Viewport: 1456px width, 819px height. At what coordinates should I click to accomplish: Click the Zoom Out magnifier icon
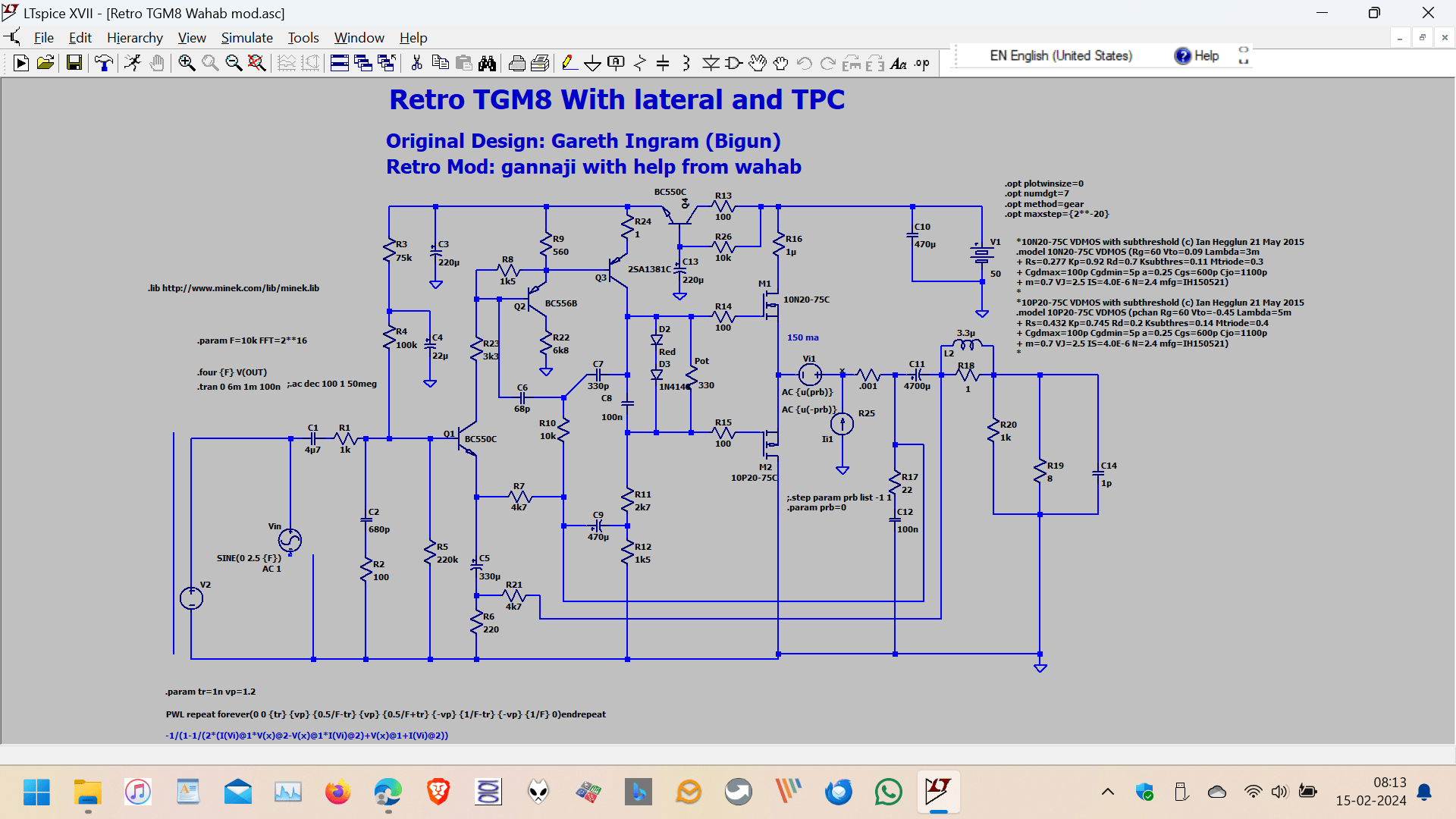coord(234,64)
